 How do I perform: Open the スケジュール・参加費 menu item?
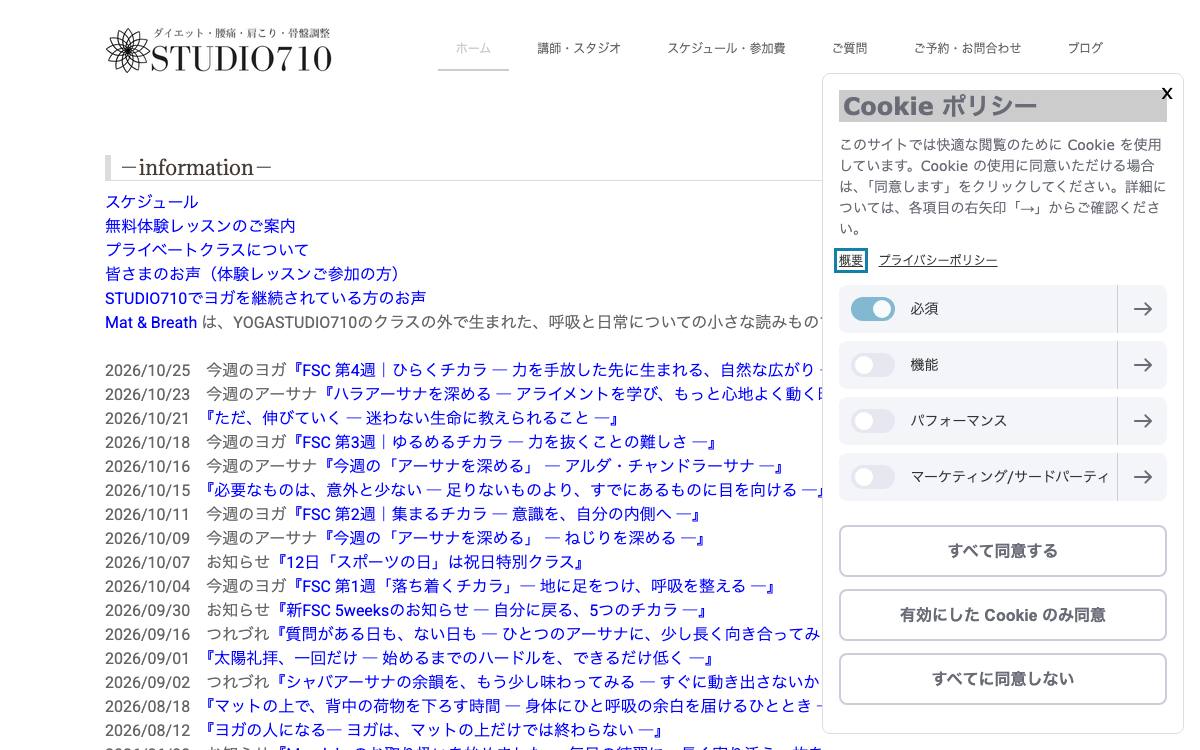click(x=726, y=48)
